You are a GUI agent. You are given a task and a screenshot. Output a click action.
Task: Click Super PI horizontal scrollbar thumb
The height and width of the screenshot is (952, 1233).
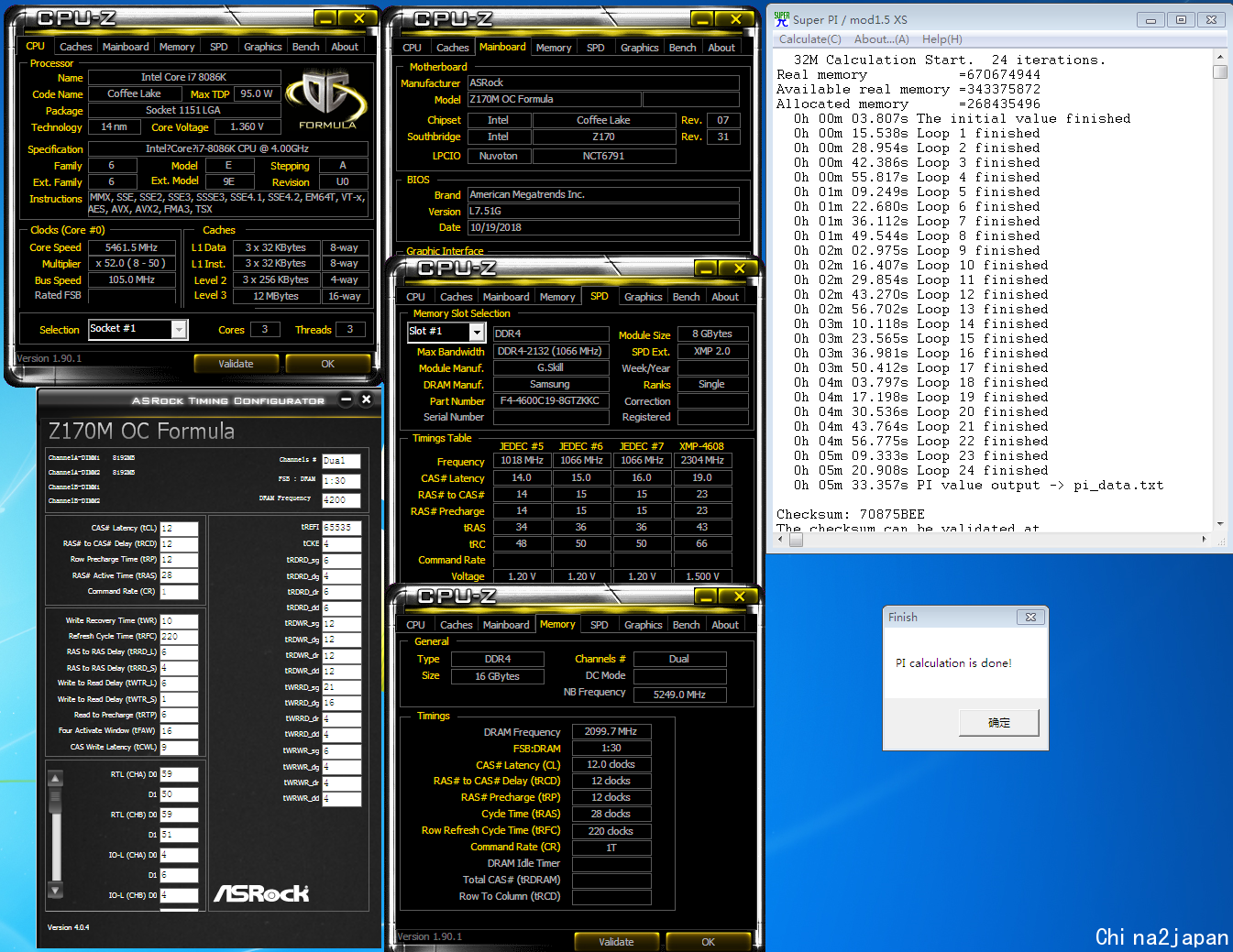click(797, 539)
